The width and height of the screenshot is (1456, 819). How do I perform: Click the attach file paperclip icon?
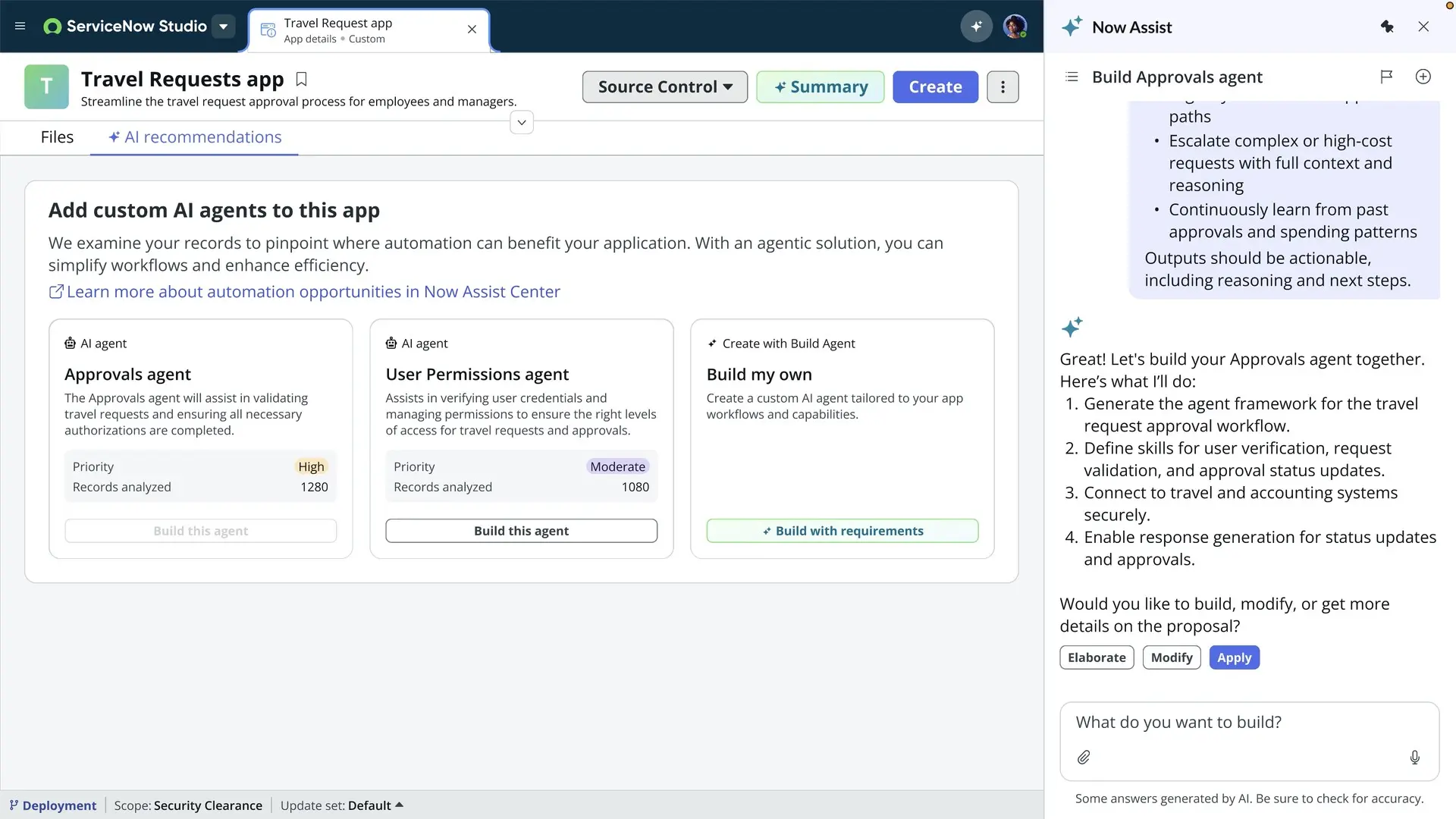click(1084, 757)
